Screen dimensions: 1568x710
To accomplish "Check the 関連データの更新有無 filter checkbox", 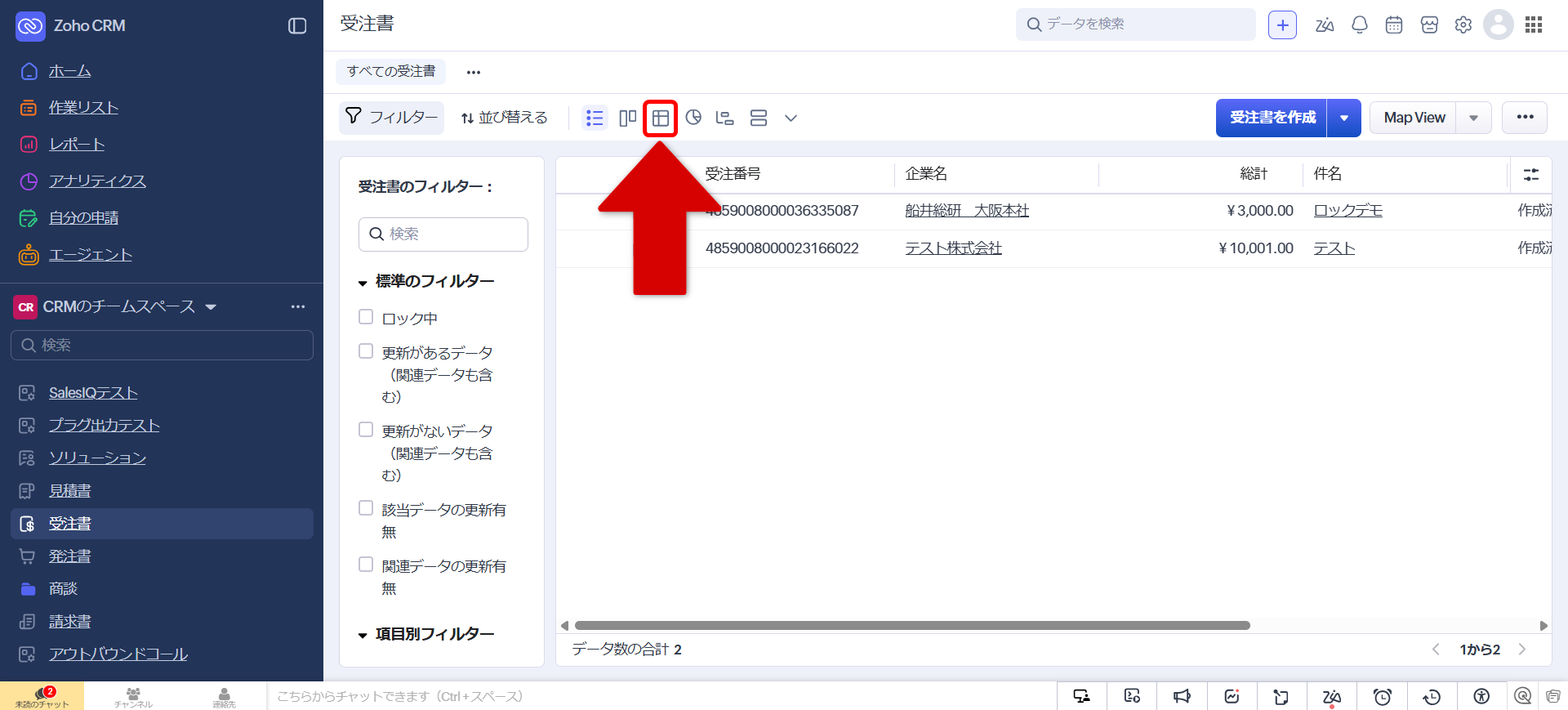I will tap(366, 565).
